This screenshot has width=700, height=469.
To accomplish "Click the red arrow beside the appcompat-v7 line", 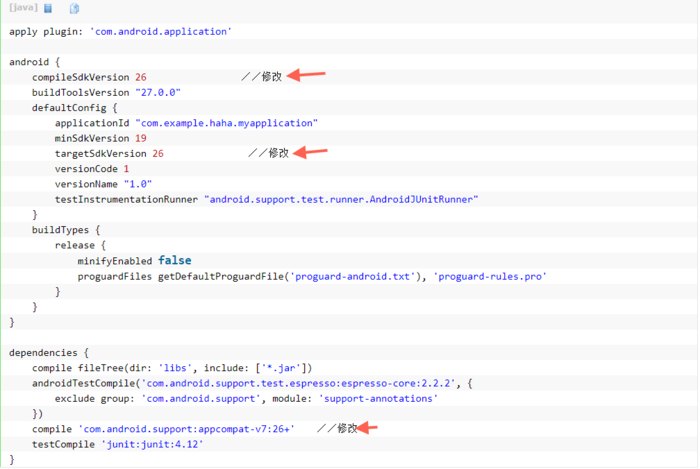I will 367,428.
